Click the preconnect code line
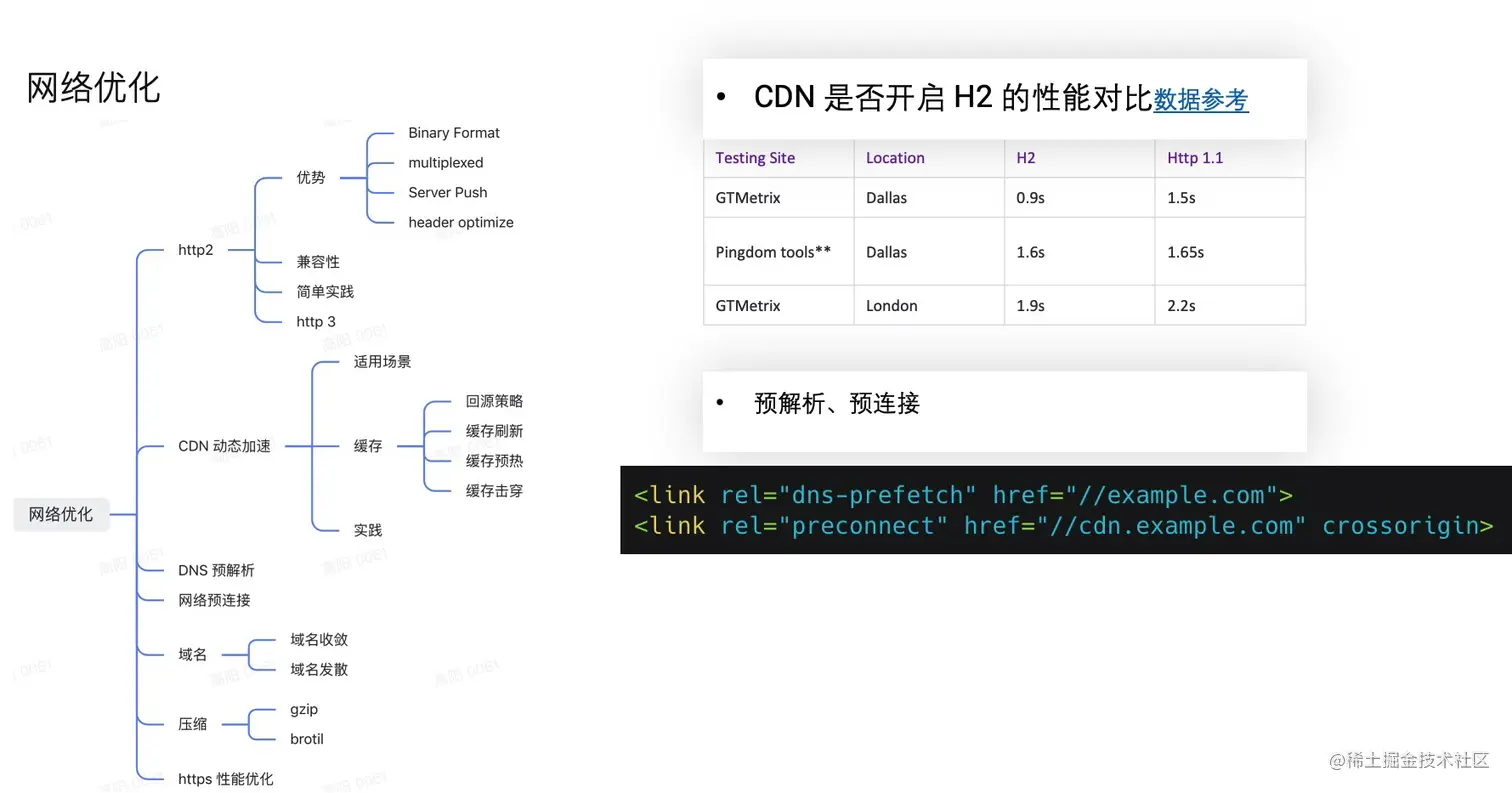 [1064, 525]
